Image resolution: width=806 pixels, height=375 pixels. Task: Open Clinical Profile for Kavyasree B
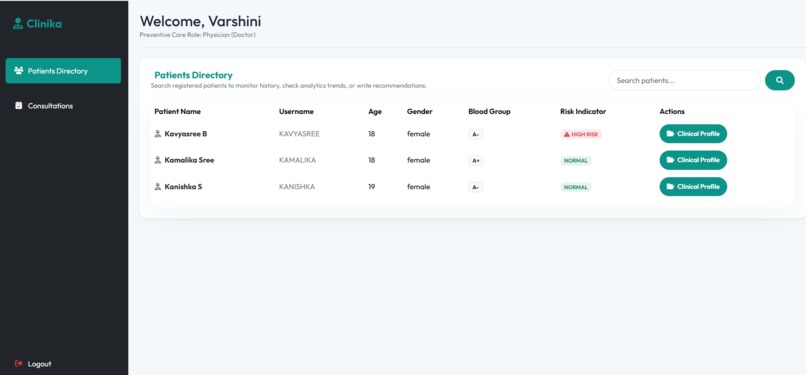[x=693, y=134]
